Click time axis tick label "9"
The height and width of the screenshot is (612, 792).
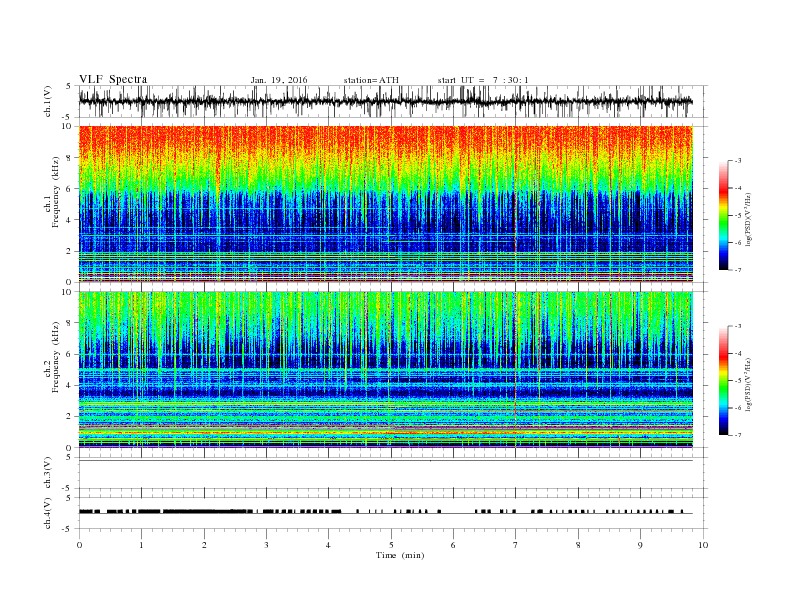click(640, 545)
